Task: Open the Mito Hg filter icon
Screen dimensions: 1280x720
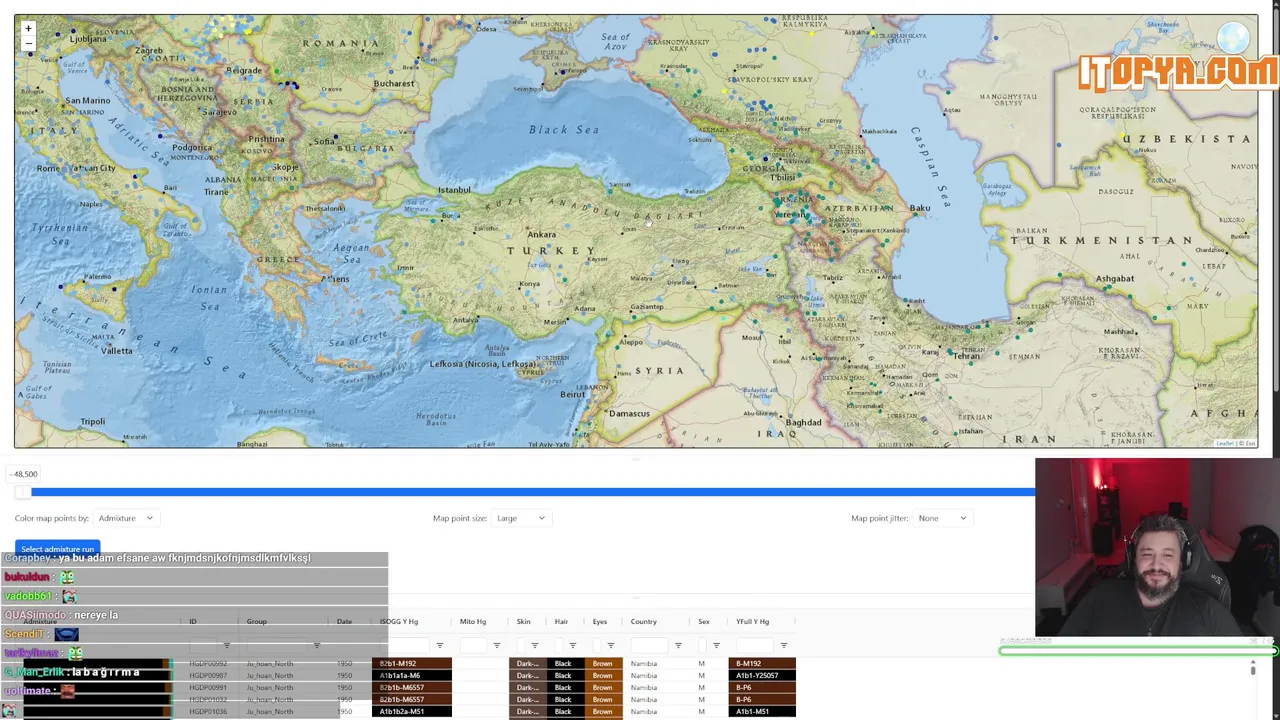Action: 496,645
